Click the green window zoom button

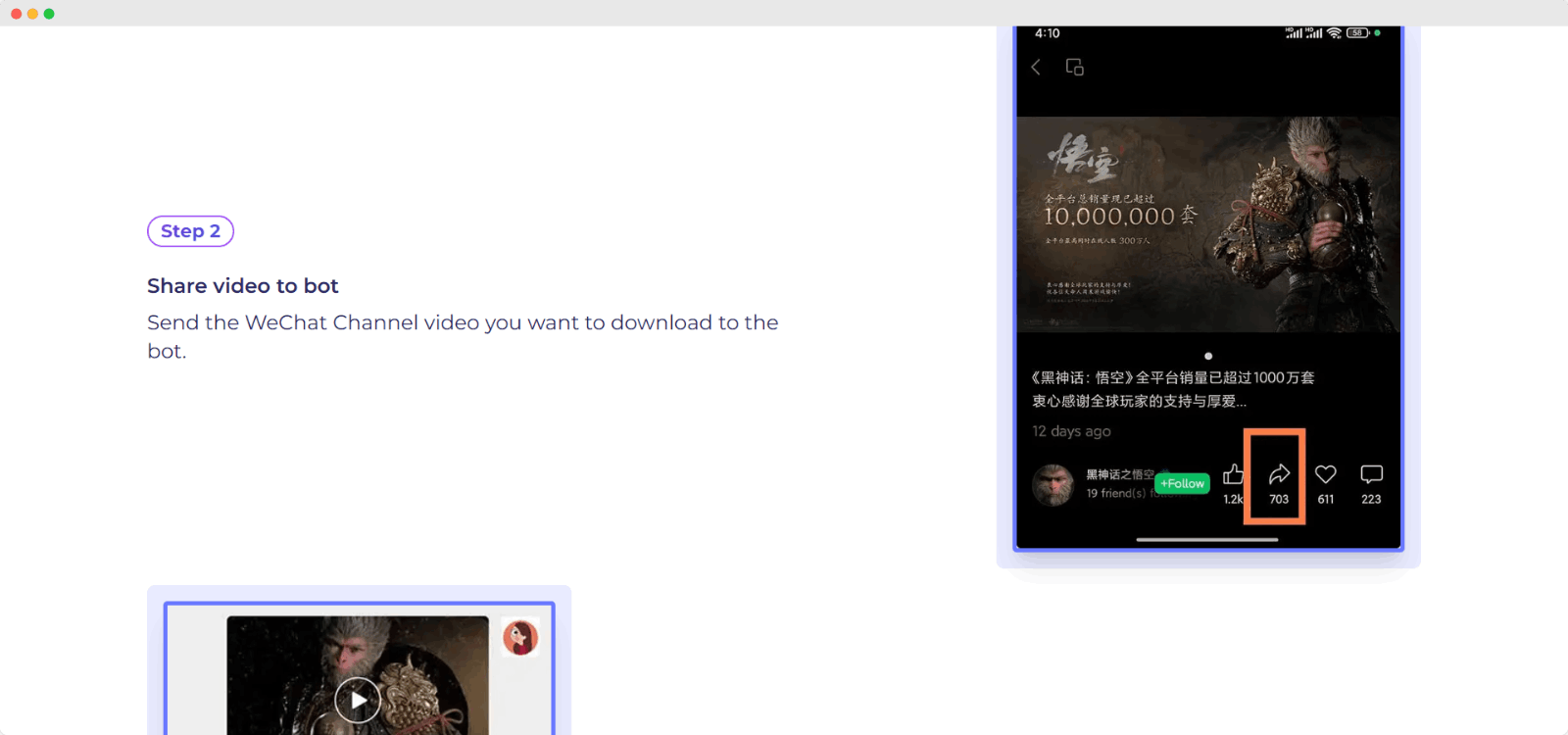(49, 14)
